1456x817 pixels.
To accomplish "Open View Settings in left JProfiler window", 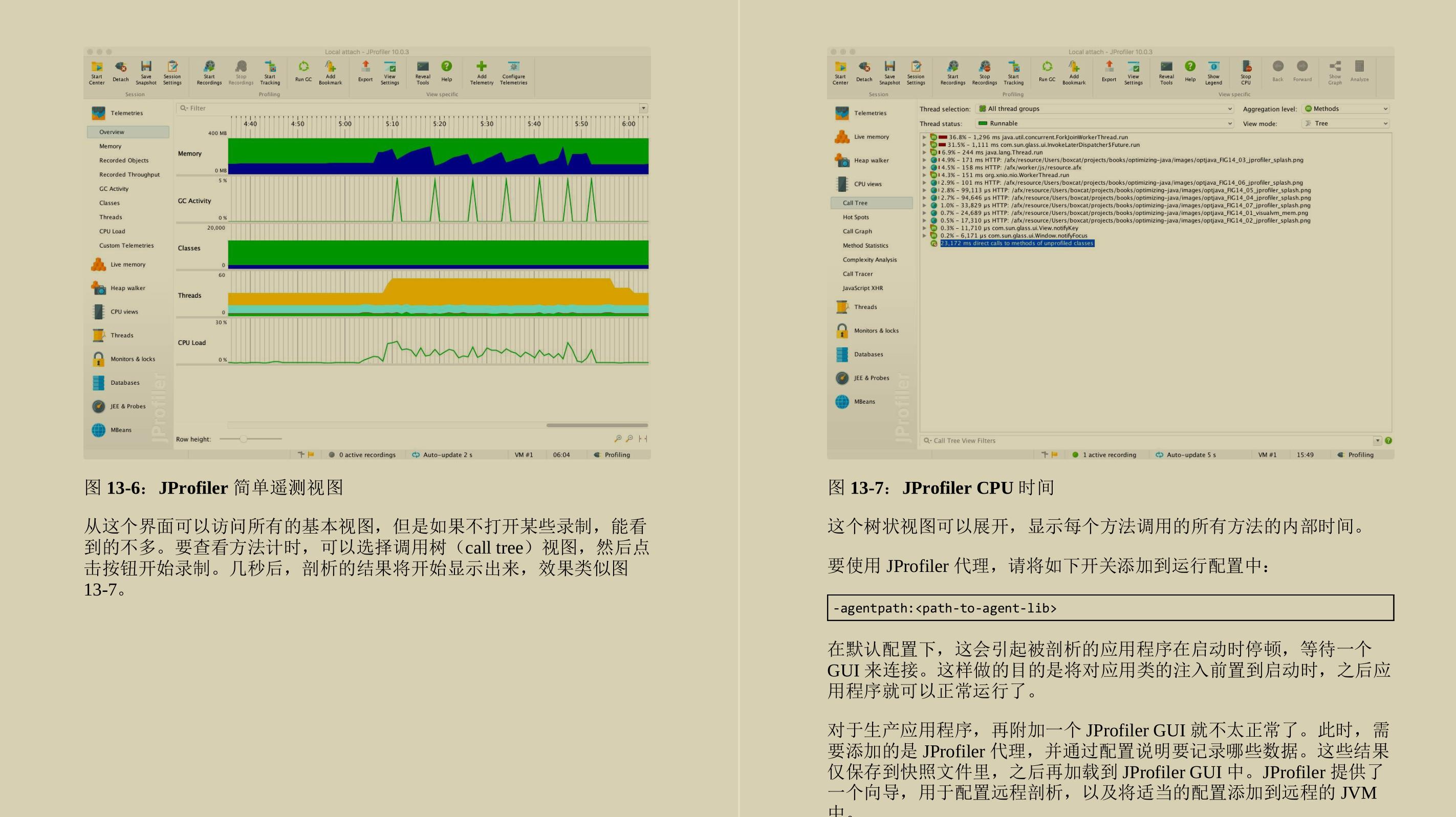I will coord(390,73).
